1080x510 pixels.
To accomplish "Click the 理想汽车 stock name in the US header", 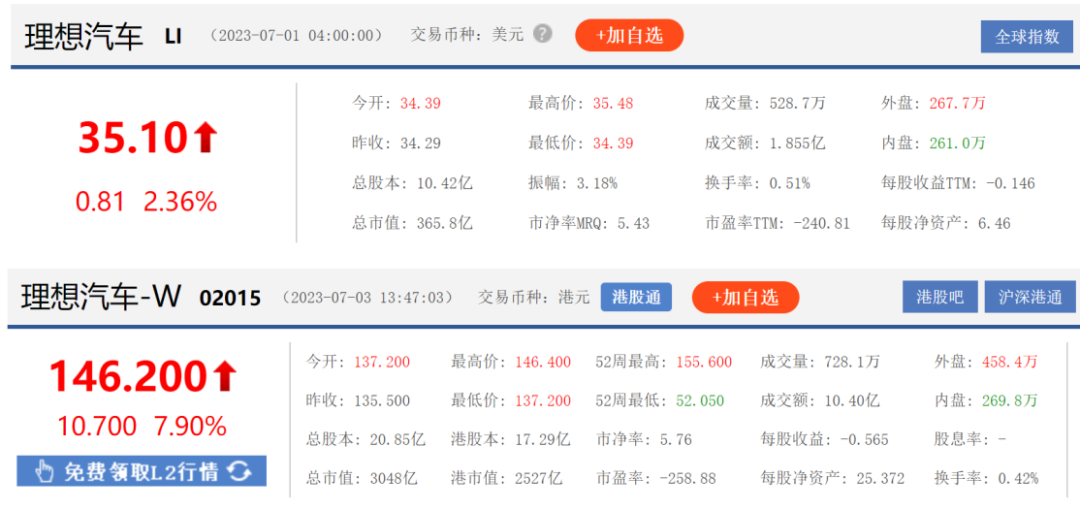I will pos(84,37).
